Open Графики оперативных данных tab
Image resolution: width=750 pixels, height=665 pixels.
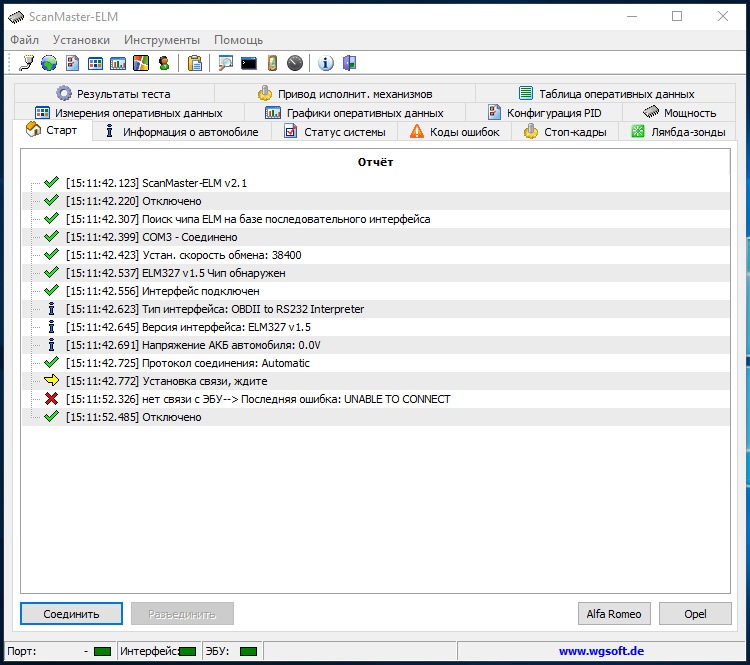click(x=354, y=113)
